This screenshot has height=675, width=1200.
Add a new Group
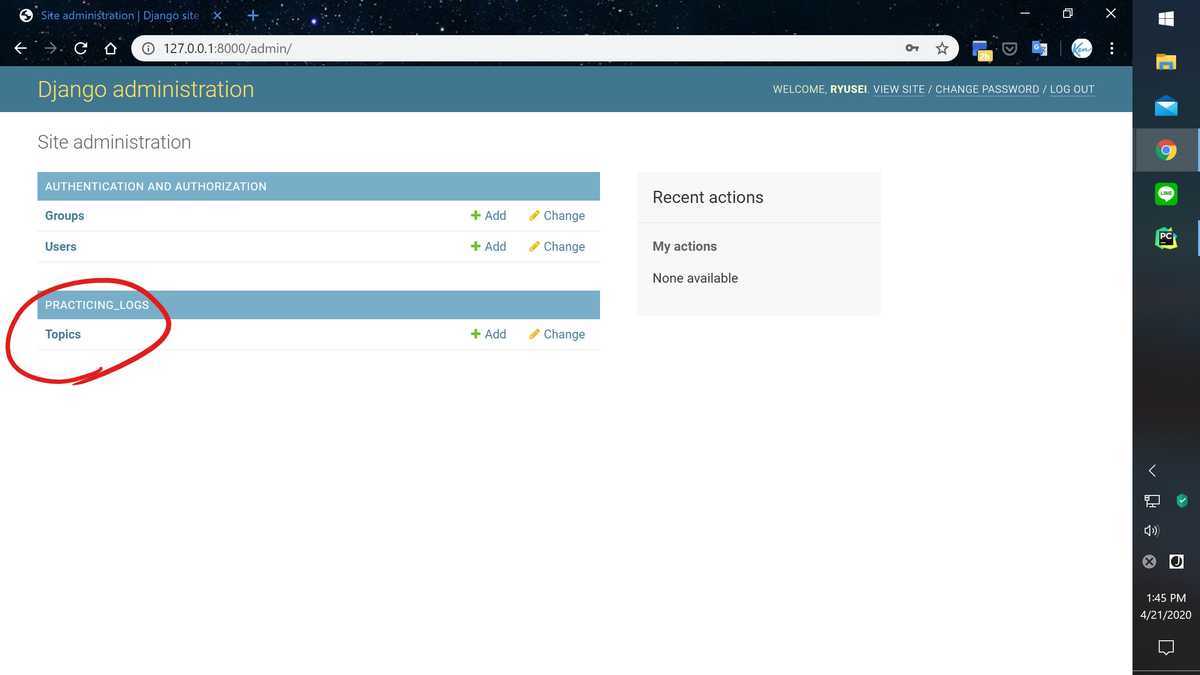488,216
